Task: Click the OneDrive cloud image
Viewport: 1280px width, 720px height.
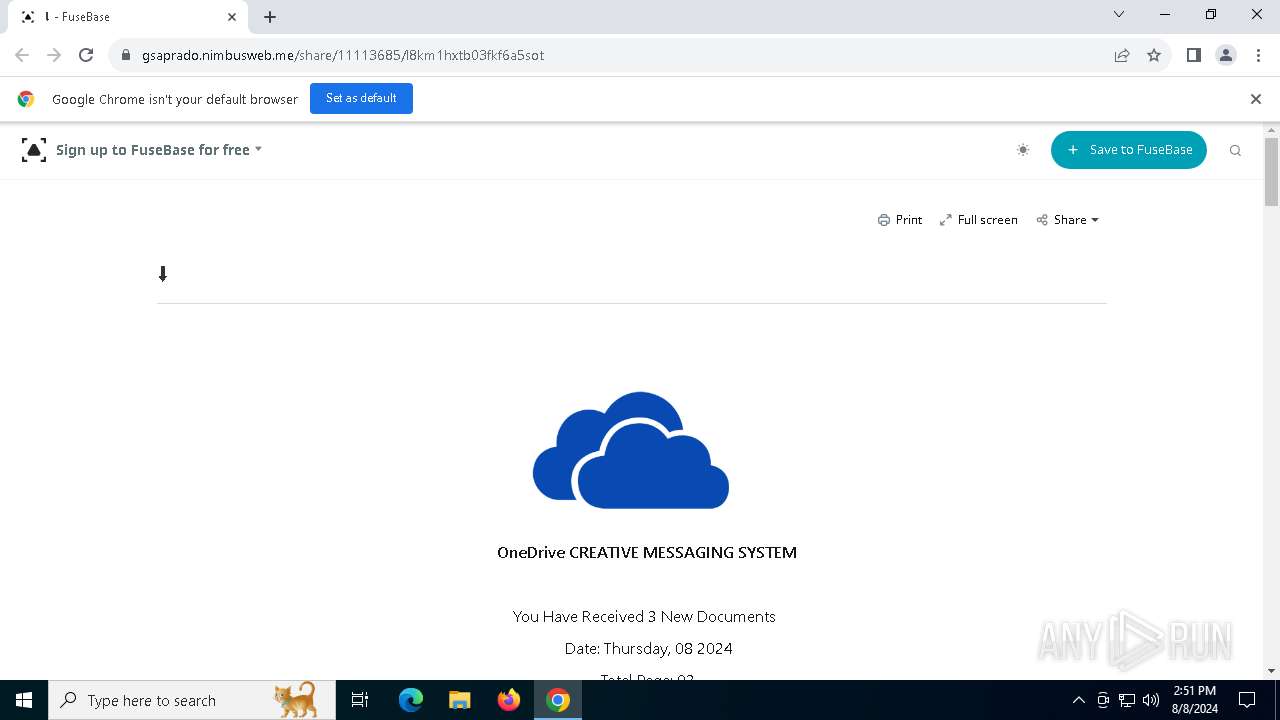Action: 631,450
